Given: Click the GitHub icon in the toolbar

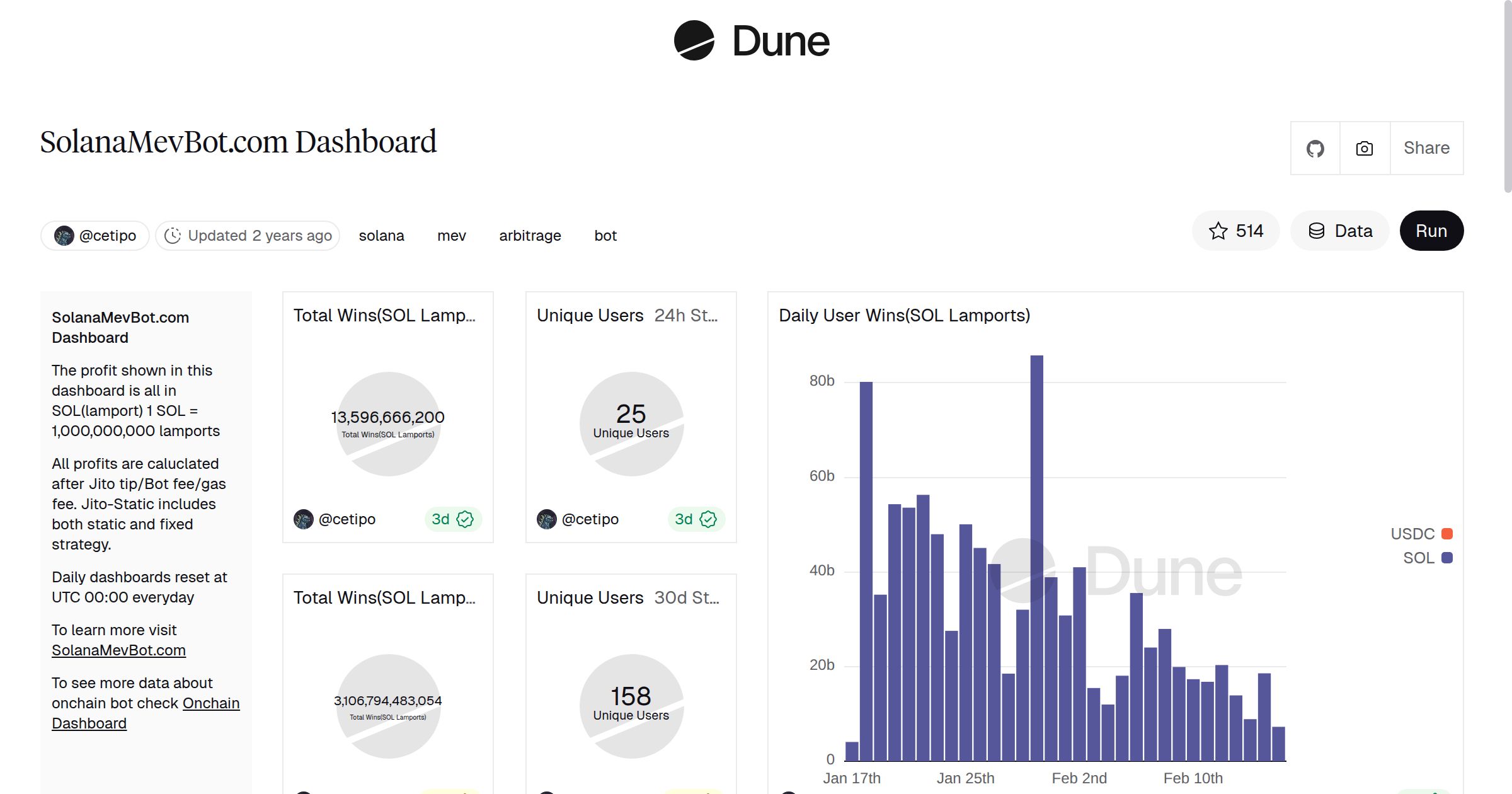Looking at the screenshot, I should click(x=1315, y=148).
